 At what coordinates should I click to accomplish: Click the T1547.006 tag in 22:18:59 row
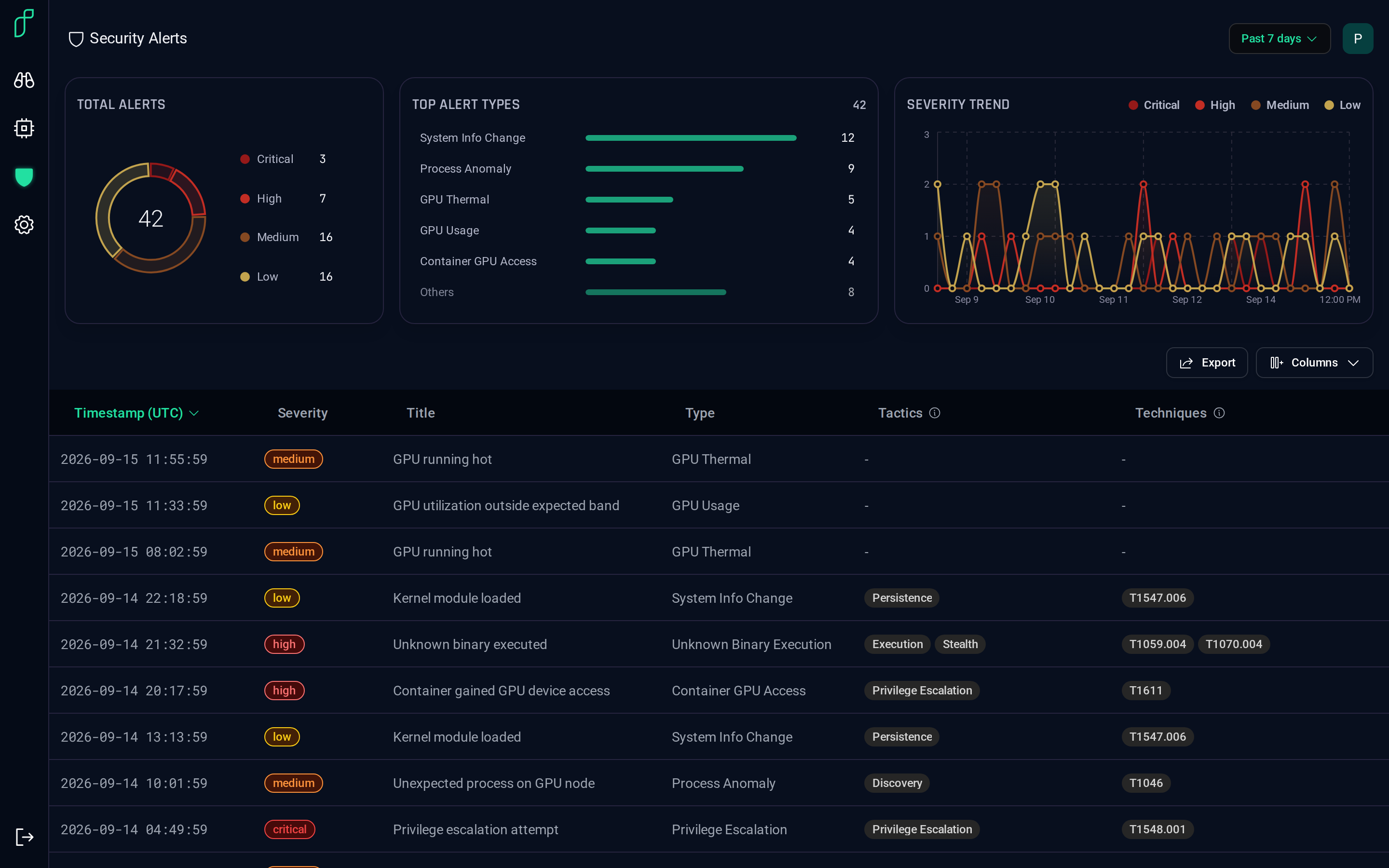(1157, 597)
